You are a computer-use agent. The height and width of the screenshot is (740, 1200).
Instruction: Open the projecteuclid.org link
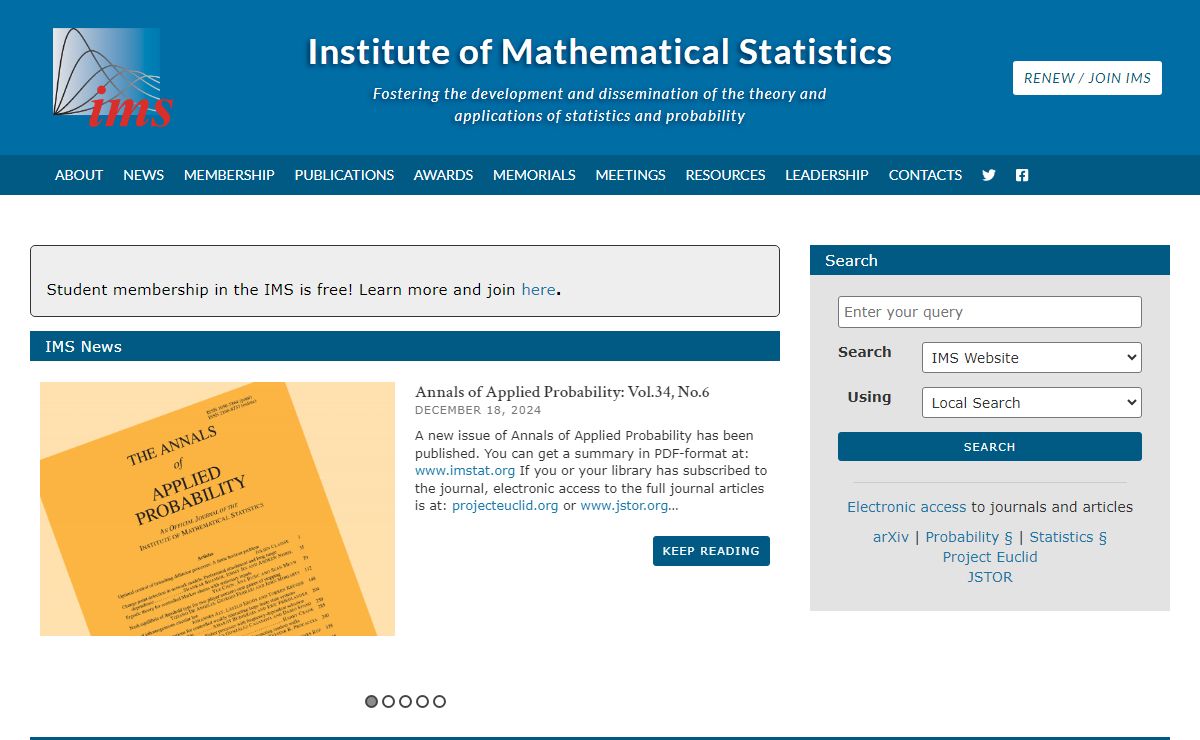[x=505, y=506]
